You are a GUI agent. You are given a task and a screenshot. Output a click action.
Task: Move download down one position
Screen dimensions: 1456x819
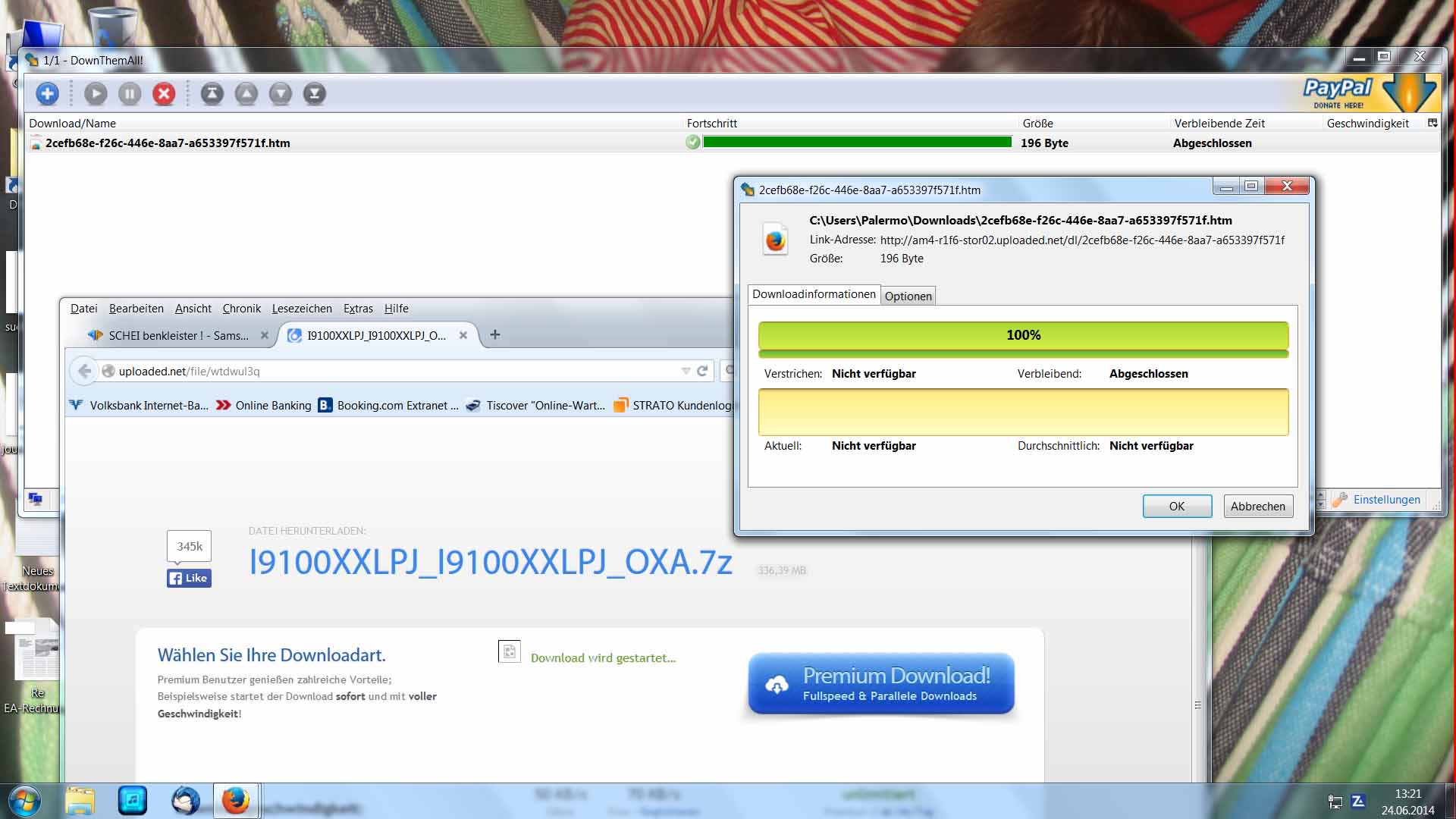click(x=281, y=93)
